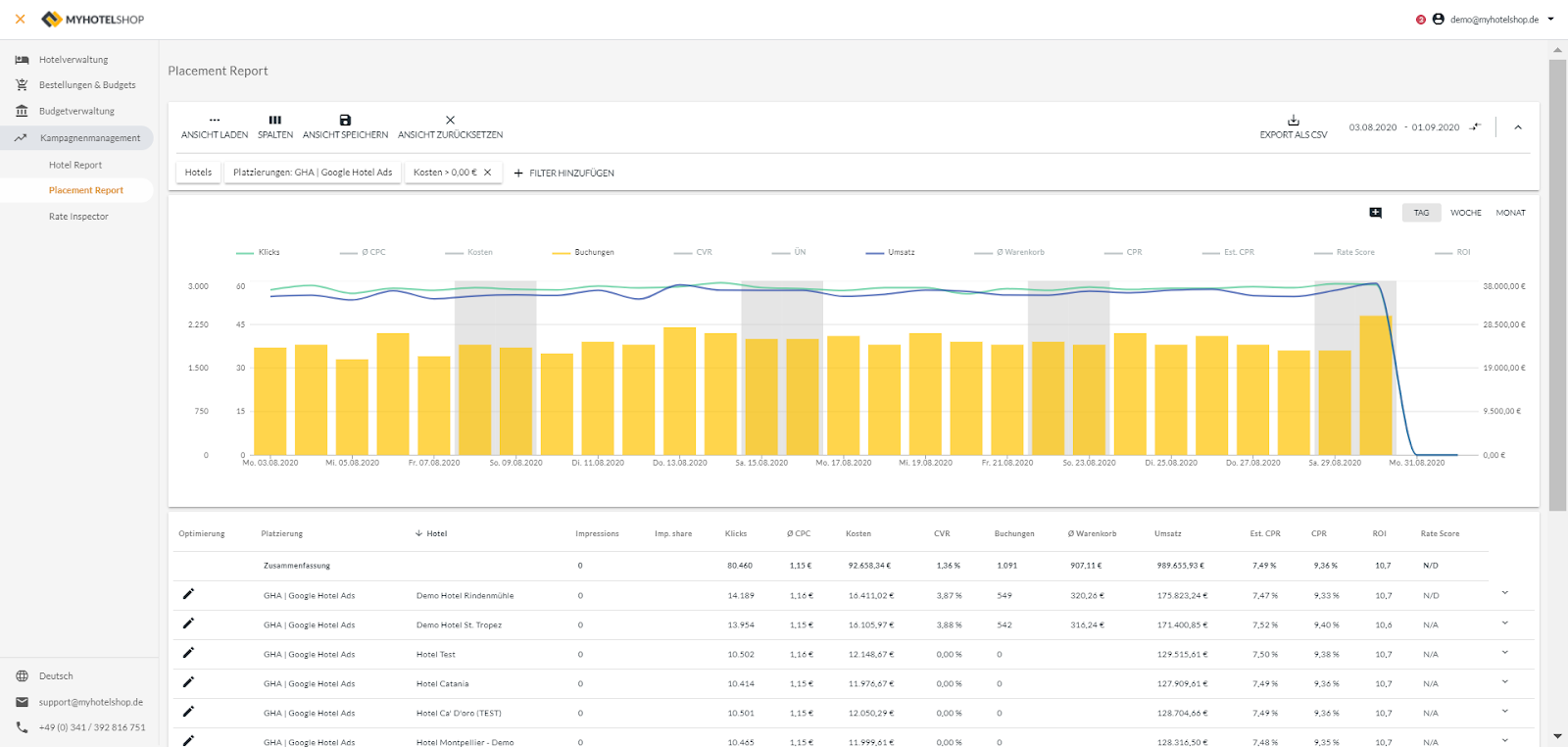This screenshot has height=747, width=1568.
Task: Export report using Export als CSV icon
Action: click(x=1293, y=121)
